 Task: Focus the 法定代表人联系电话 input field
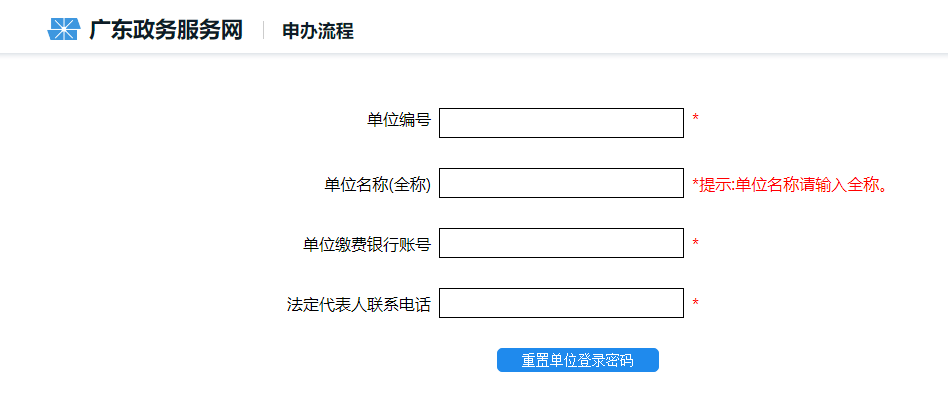[x=561, y=303]
